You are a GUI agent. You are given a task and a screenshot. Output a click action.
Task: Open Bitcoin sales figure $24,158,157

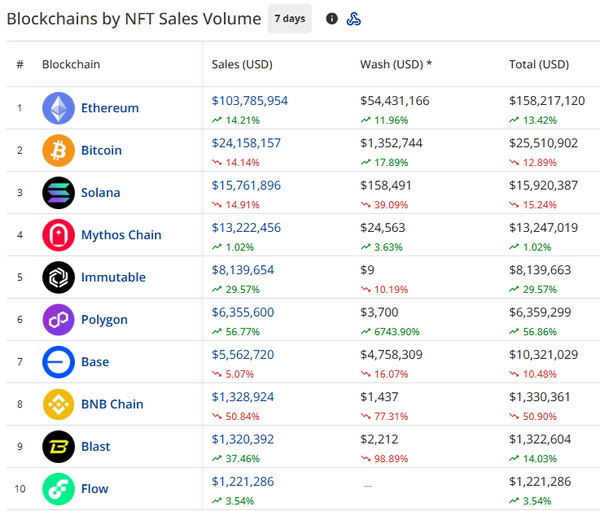pyautogui.click(x=246, y=143)
